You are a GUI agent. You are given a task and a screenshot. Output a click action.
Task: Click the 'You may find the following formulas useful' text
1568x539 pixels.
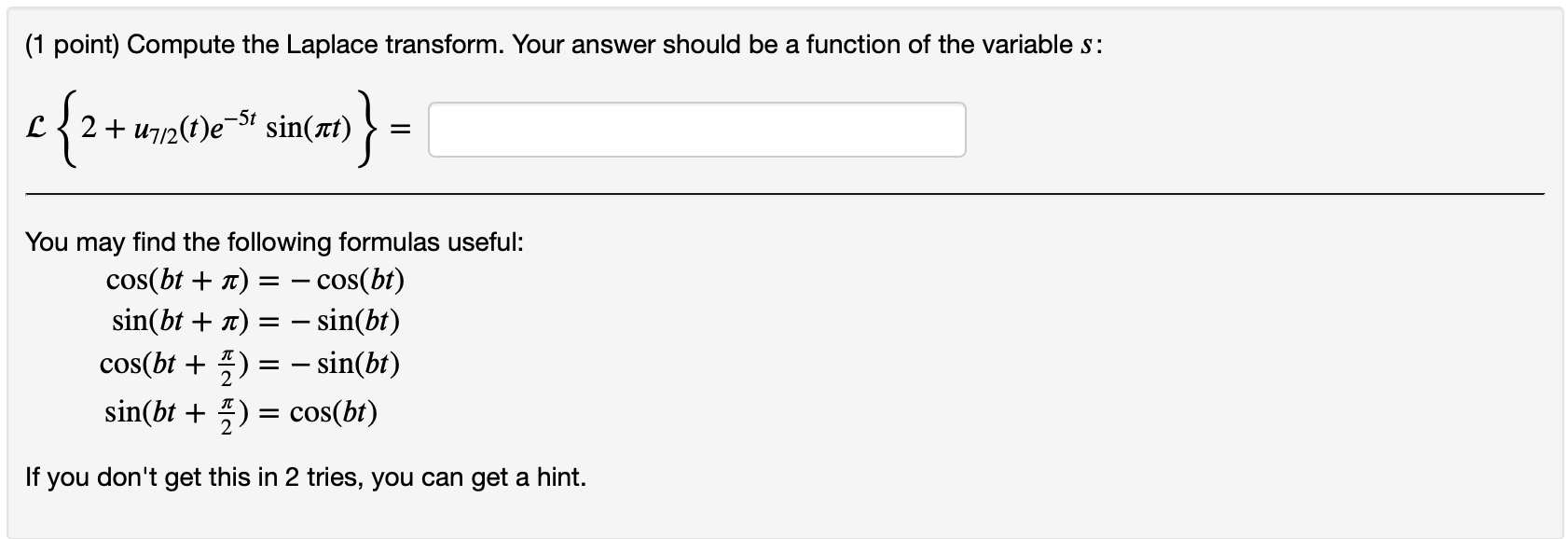click(275, 242)
